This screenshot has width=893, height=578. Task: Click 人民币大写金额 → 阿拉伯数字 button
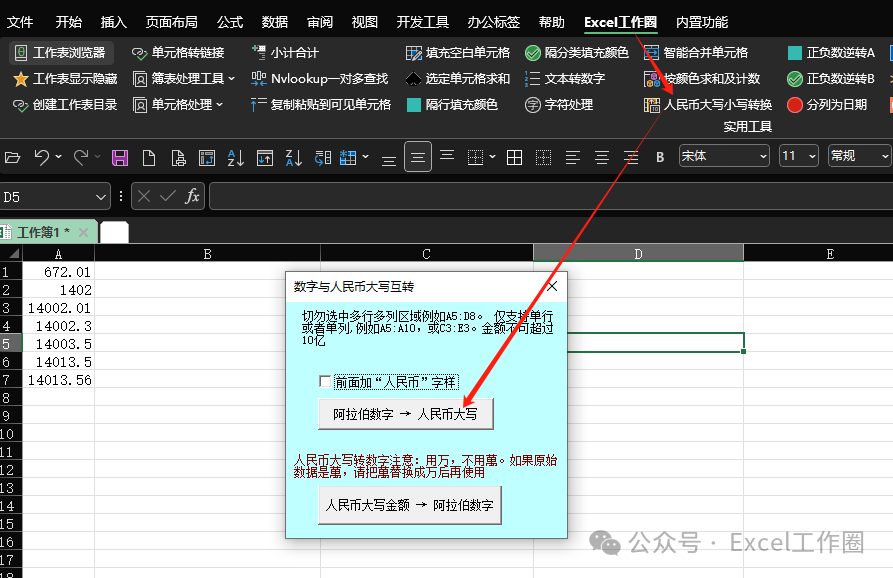click(x=409, y=505)
